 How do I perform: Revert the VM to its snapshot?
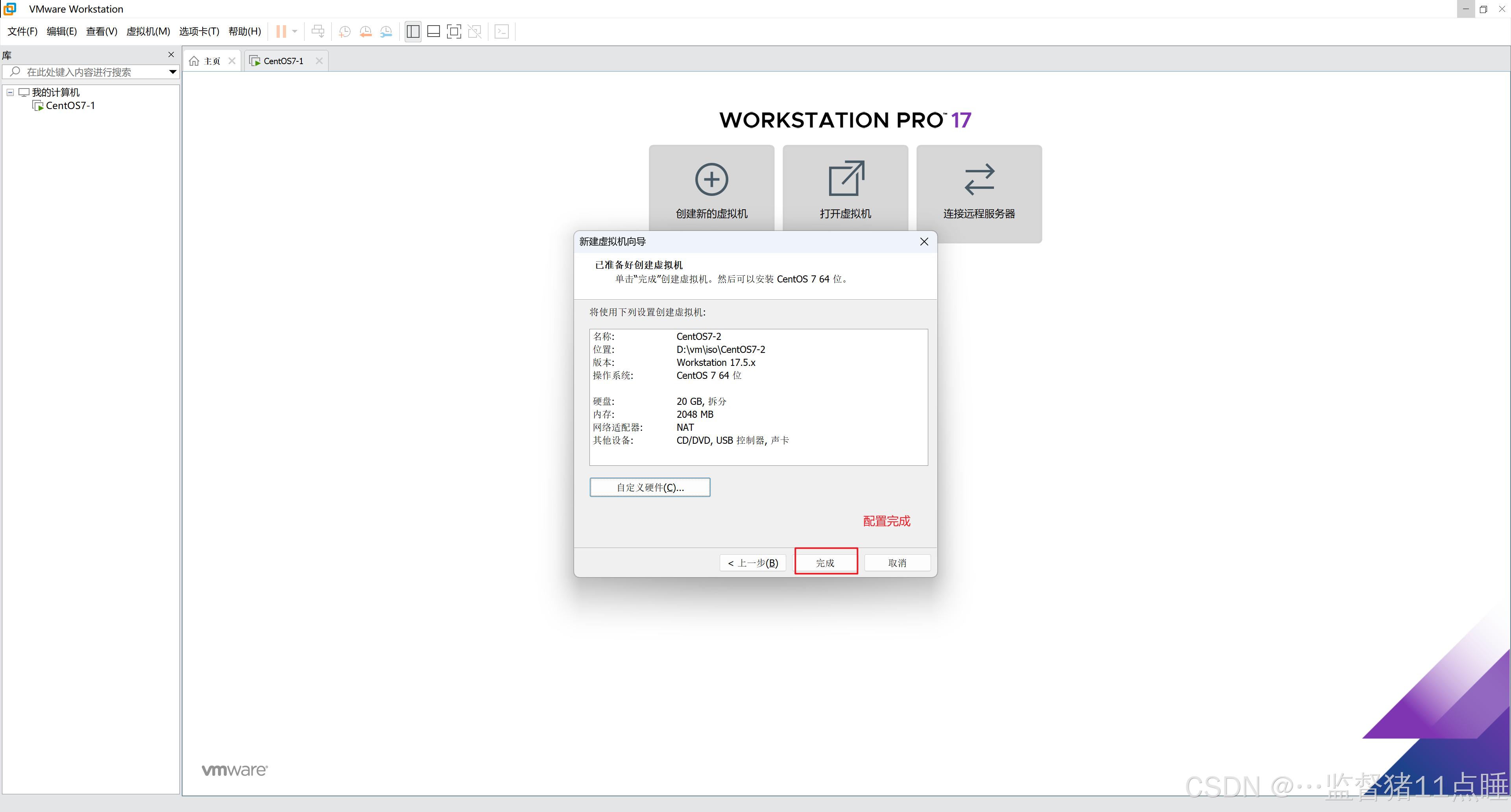(x=365, y=31)
